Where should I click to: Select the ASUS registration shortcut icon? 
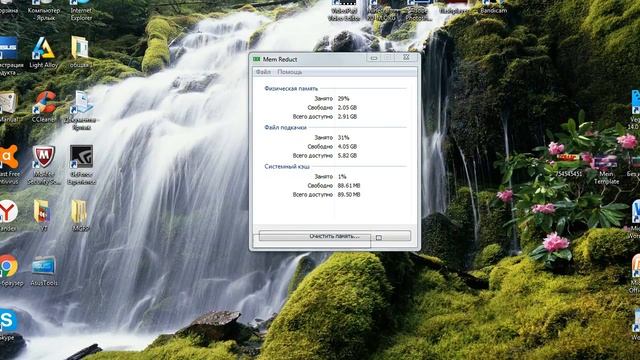pyautogui.click(x=8, y=56)
